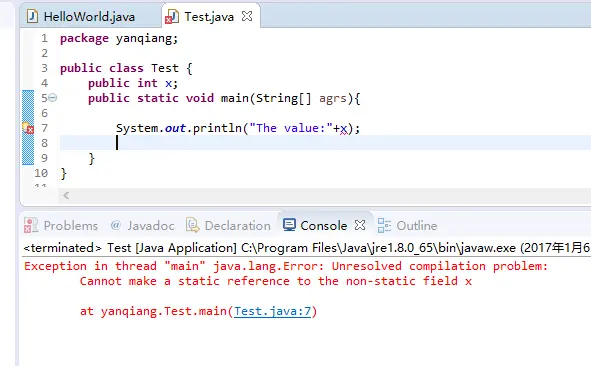The width and height of the screenshot is (591, 366).
Task: Select the Console view tab
Action: click(323, 225)
